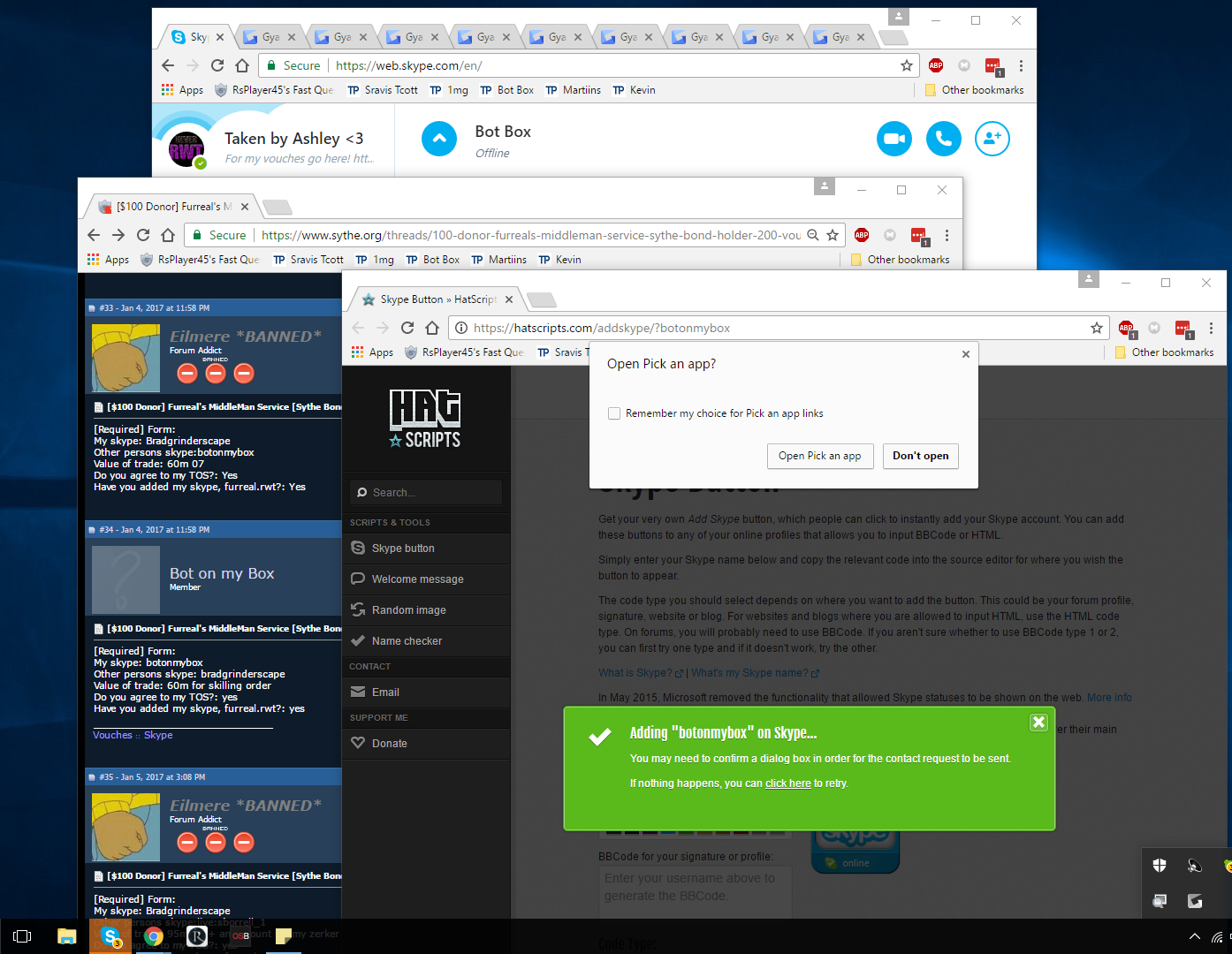Go back in the Skype window
Image resolution: width=1232 pixels, height=954 pixels.
pos(168,65)
